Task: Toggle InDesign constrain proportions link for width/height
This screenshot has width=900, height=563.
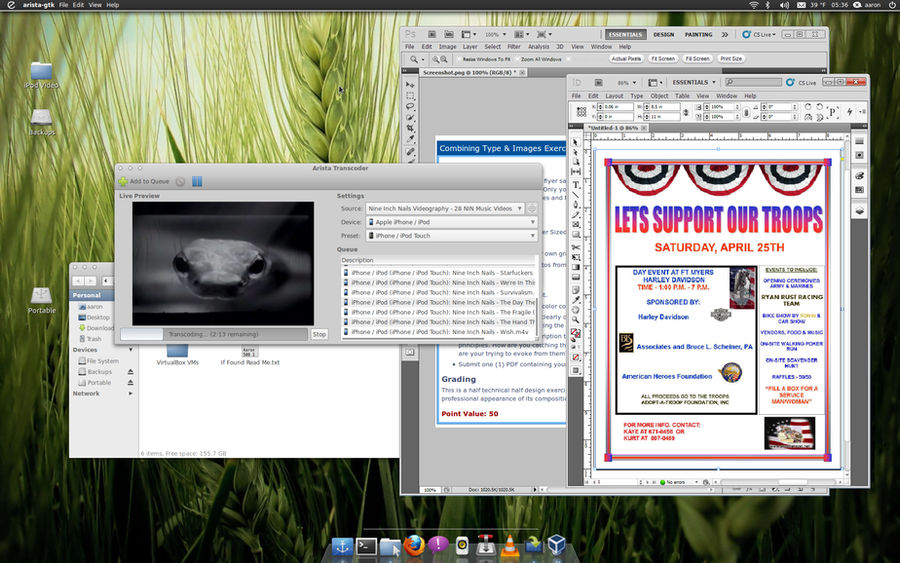Action: (x=685, y=112)
